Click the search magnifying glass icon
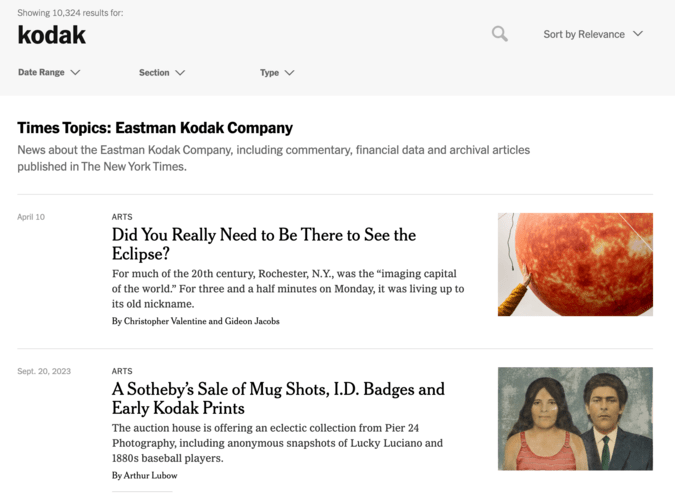The height and width of the screenshot is (500, 675). pos(500,34)
